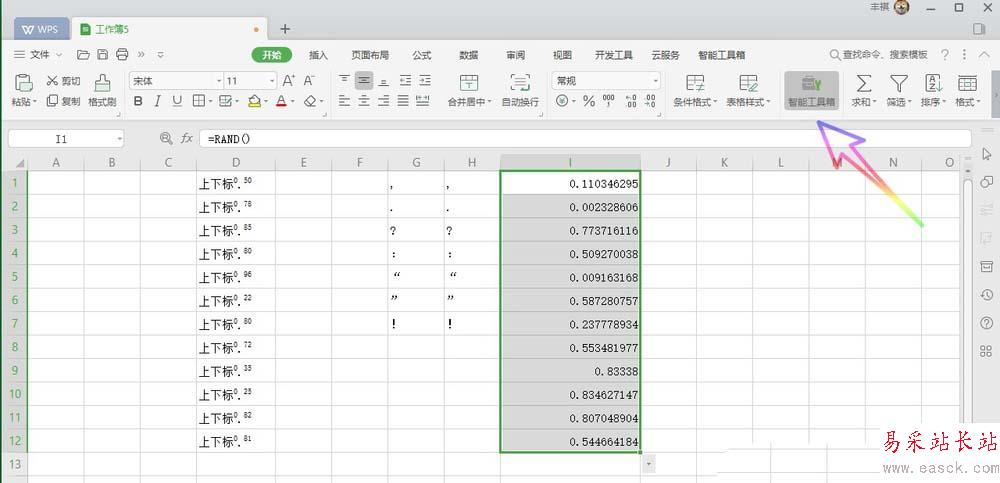This screenshot has width=1000, height=483.
Task: Click the save icon in quick access
Action: click(x=102, y=55)
